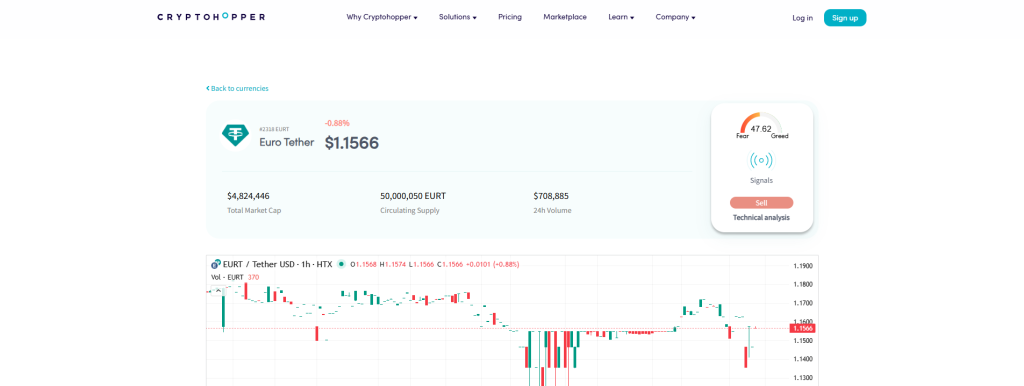Image resolution: width=1024 pixels, height=386 pixels.
Task: Click the Sell technical analysis badge
Action: click(x=761, y=203)
